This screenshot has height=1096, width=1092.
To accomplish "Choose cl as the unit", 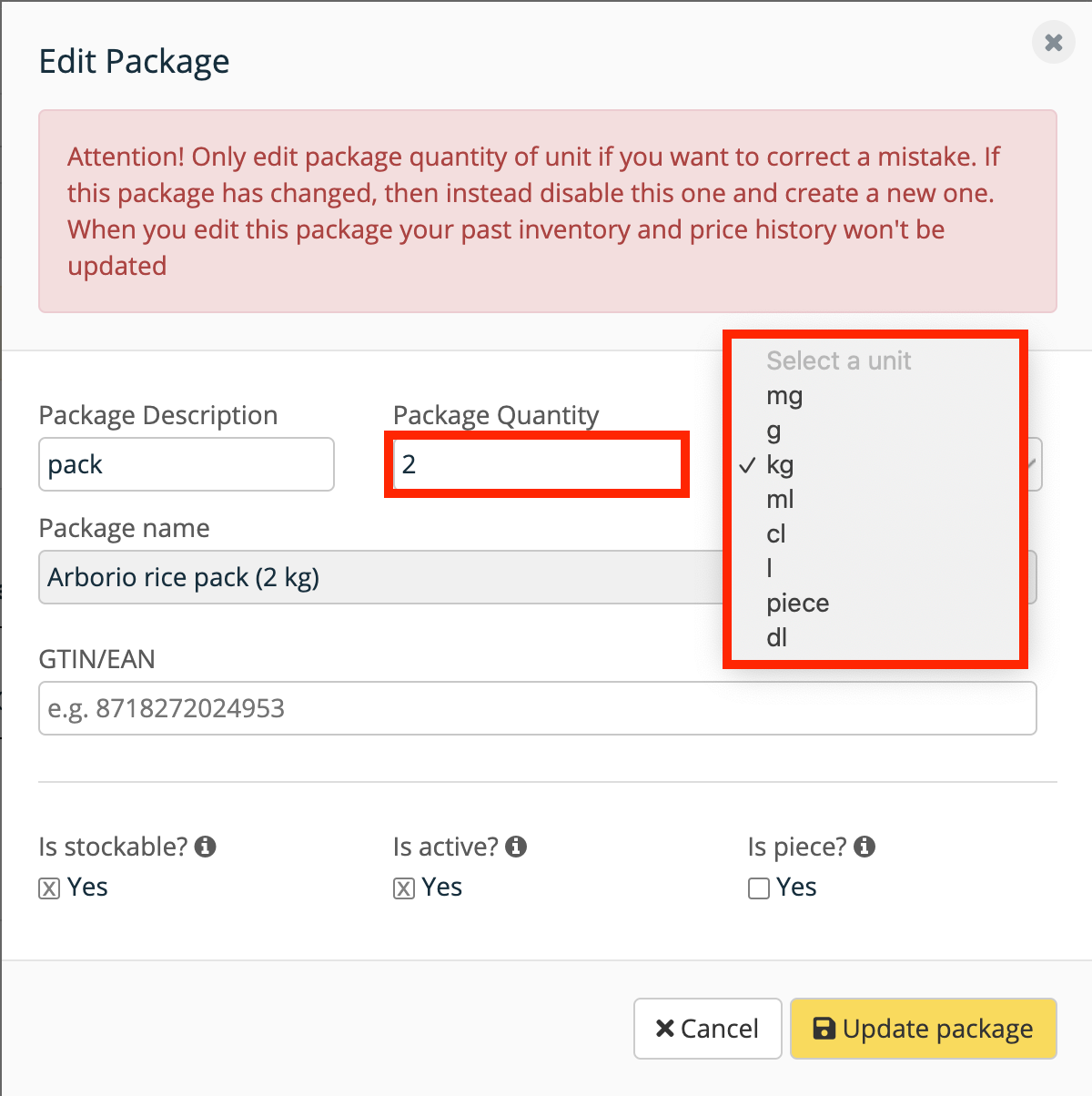I will [776, 534].
